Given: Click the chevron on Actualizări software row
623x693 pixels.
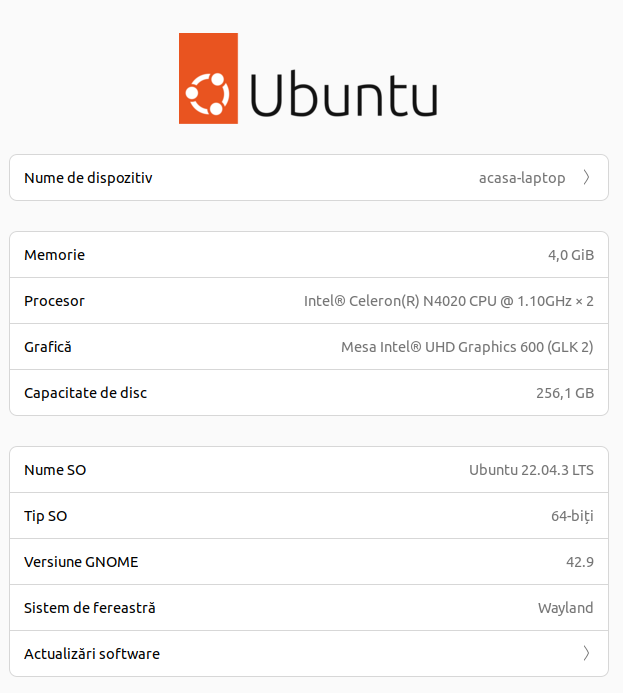Looking at the screenshot, I should point(586,653).
